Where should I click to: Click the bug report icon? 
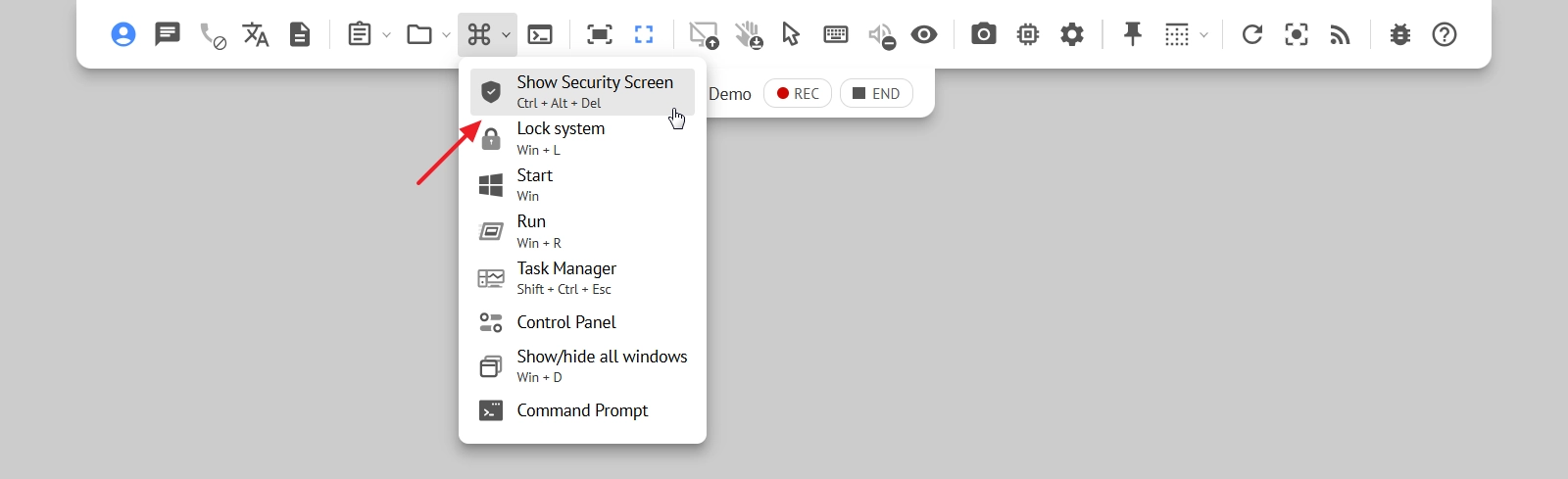click(1399, 34)
